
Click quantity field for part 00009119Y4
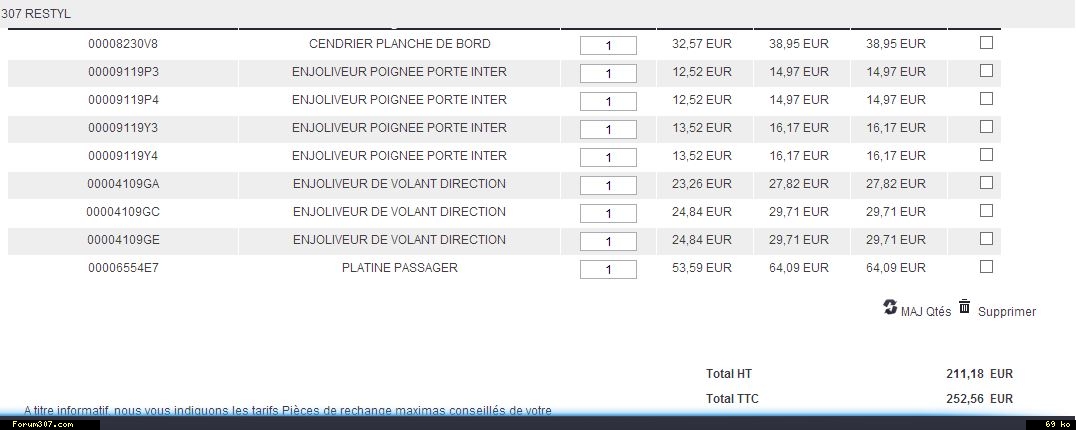[608, 158]
